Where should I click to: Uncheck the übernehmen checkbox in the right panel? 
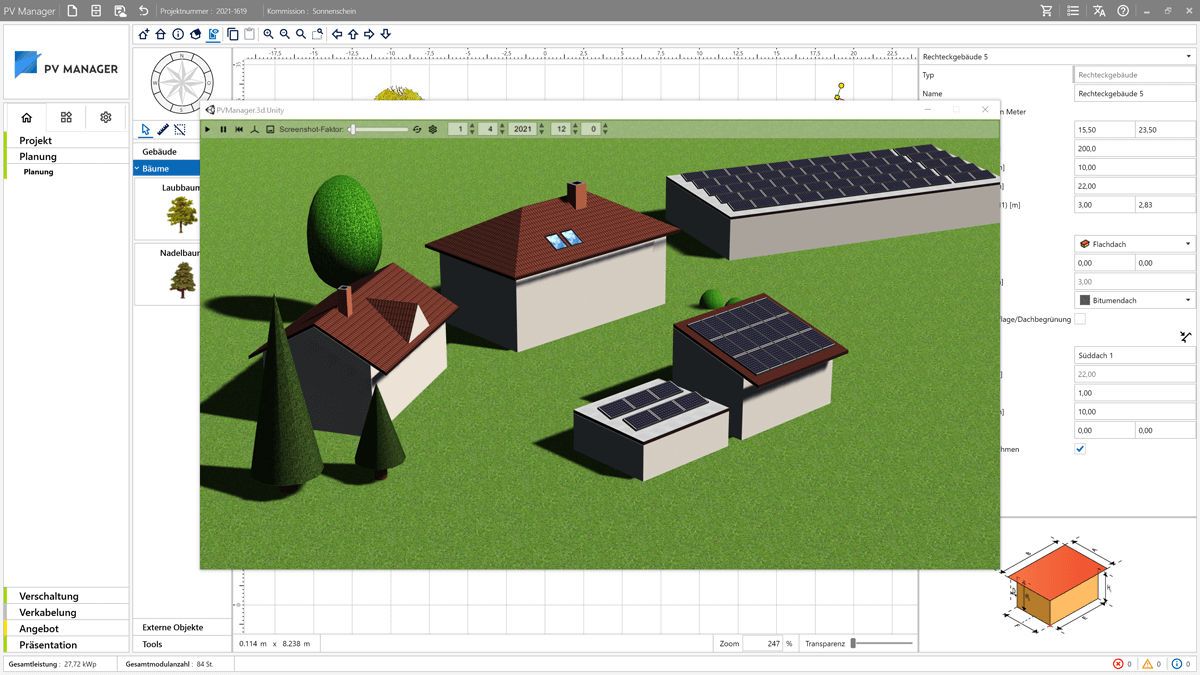click(x=1079, y=449)
